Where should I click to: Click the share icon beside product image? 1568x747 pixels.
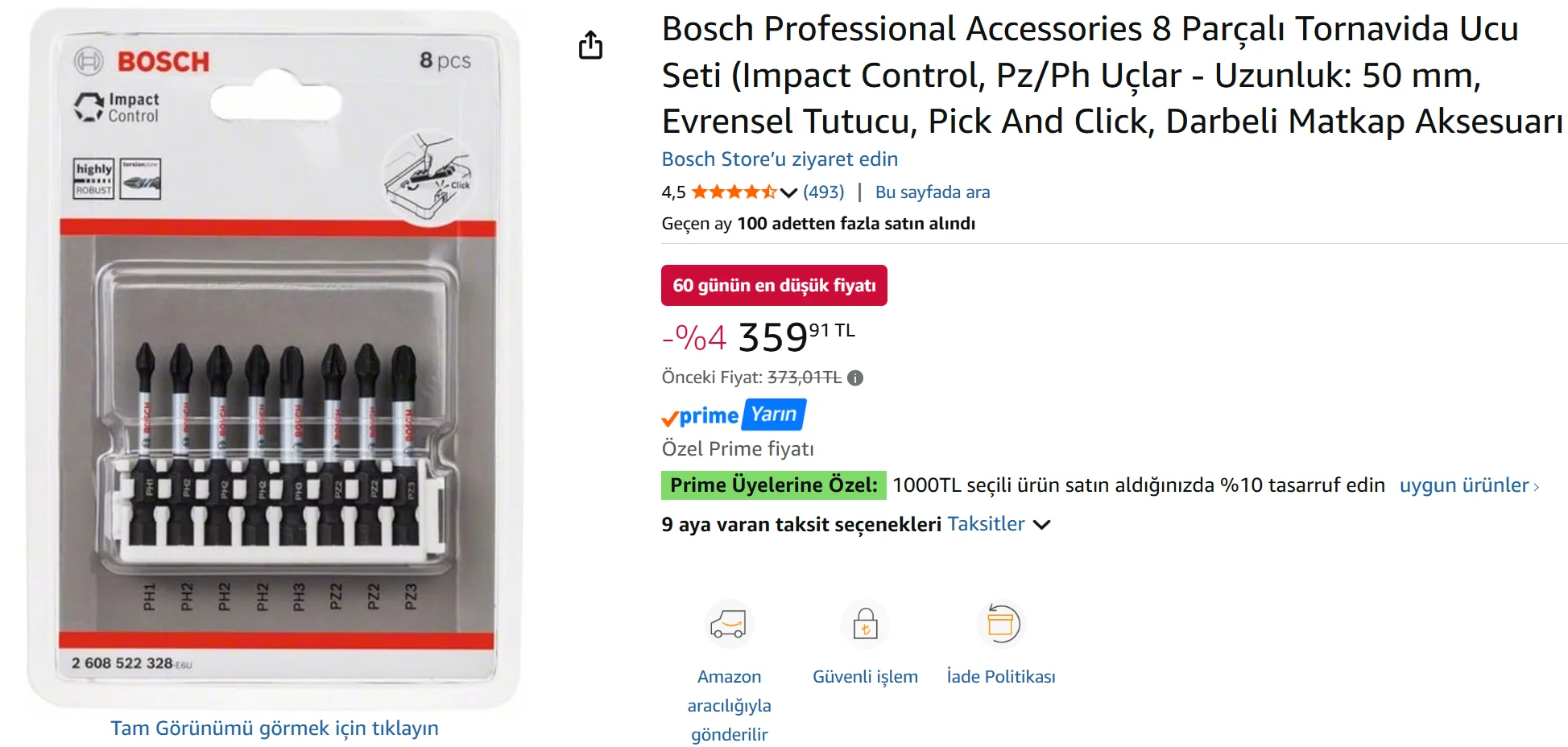coord(590,45)
